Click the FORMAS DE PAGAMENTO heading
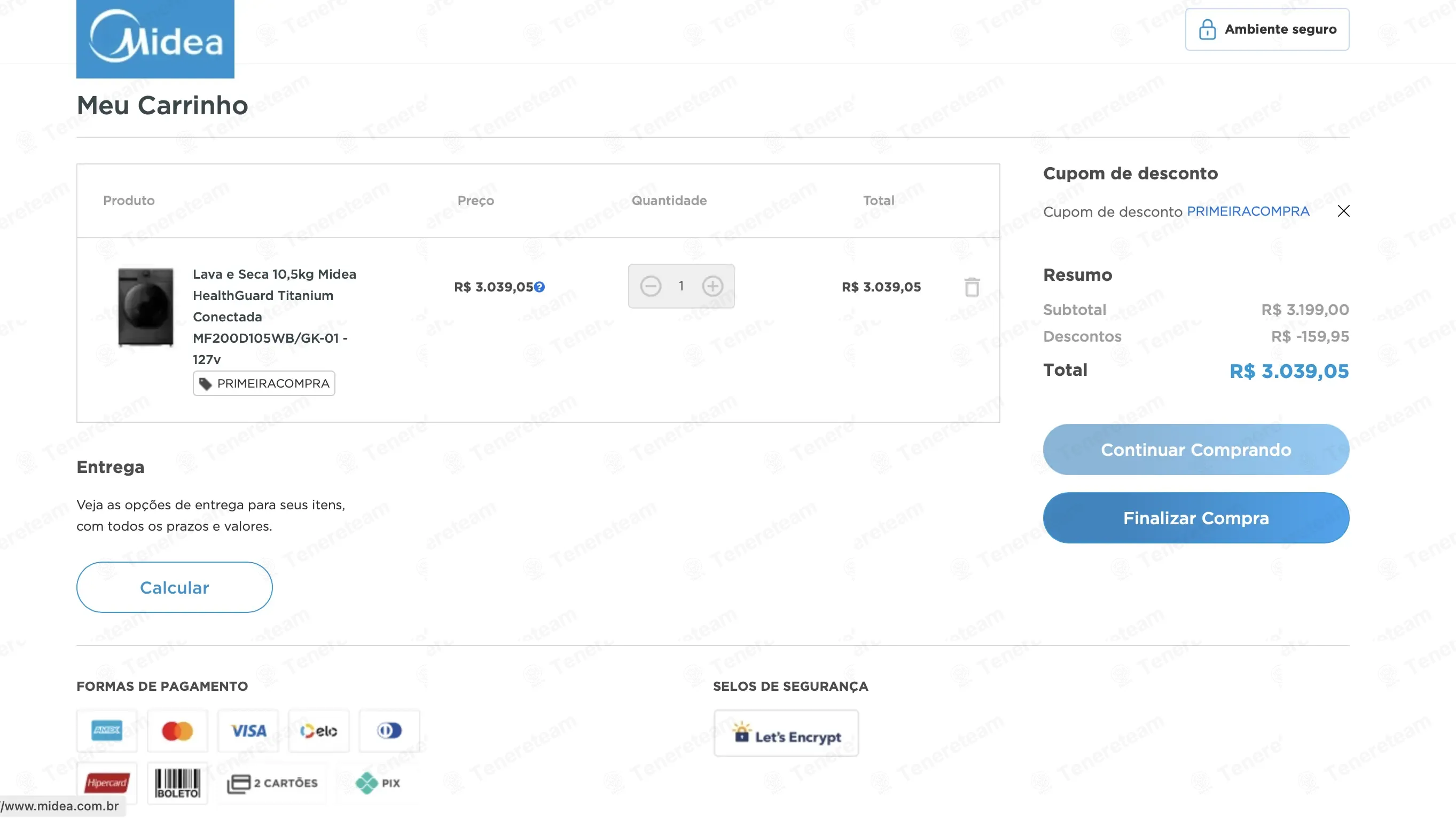The width and height of the screenshot is (1456, 820). 162,687
